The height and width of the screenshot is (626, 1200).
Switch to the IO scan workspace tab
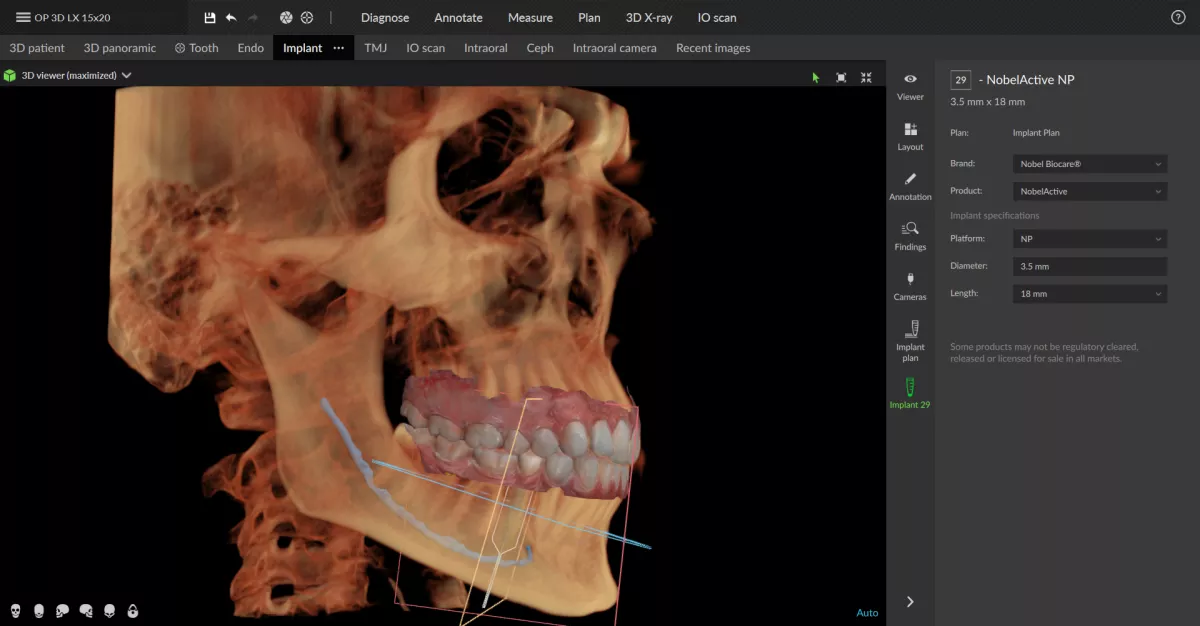click(426, 48)
